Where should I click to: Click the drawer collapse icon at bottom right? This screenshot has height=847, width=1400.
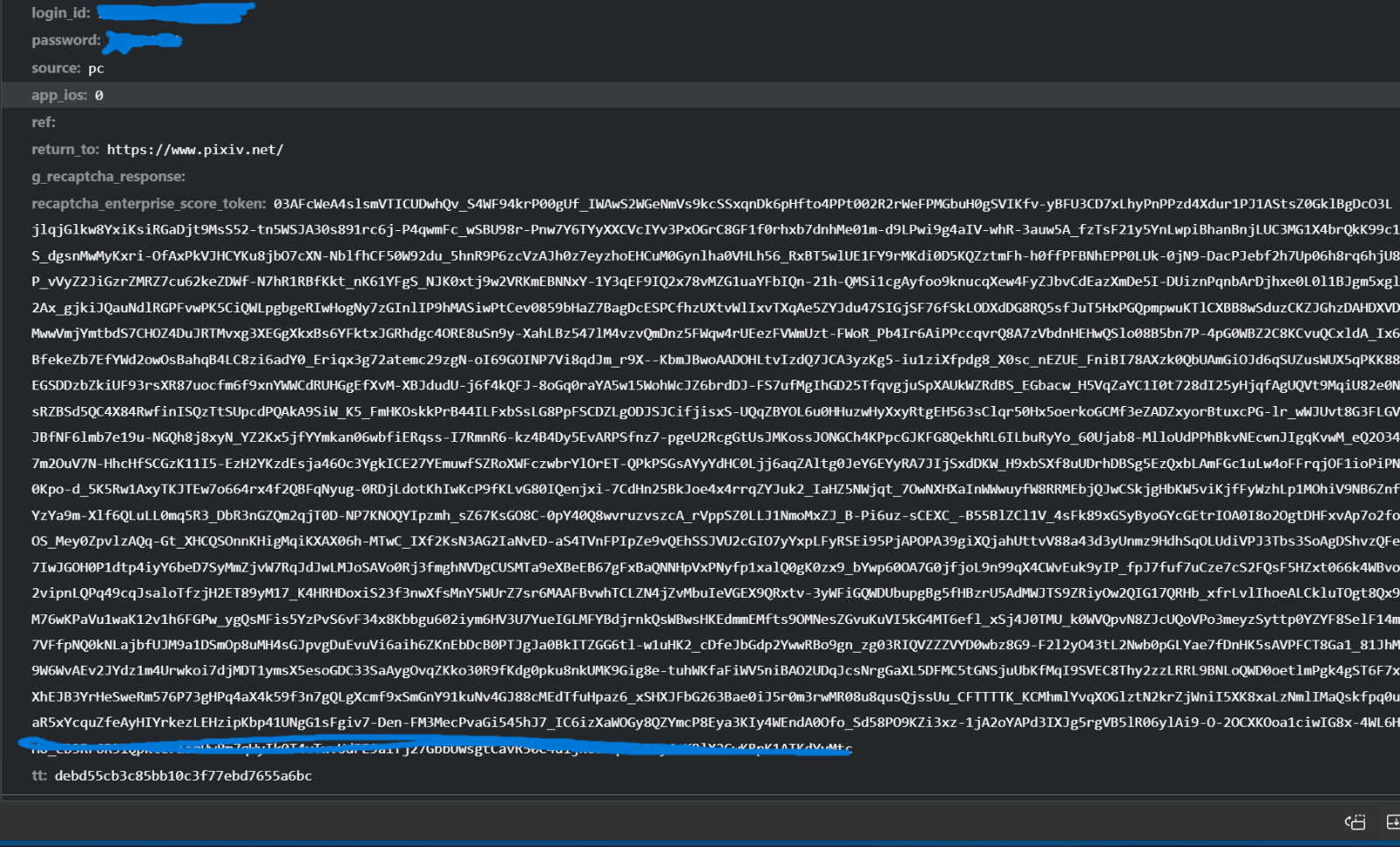(1392, 822)
